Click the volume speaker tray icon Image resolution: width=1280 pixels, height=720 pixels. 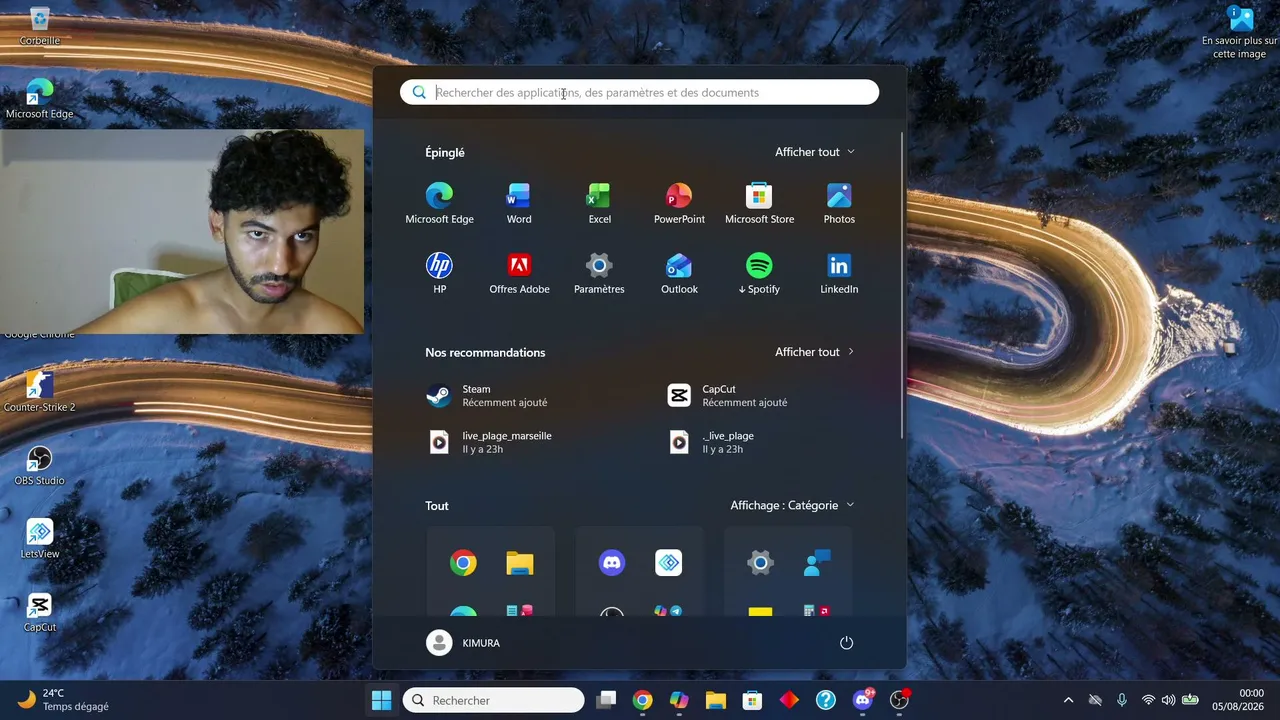tap(1168, 700)
